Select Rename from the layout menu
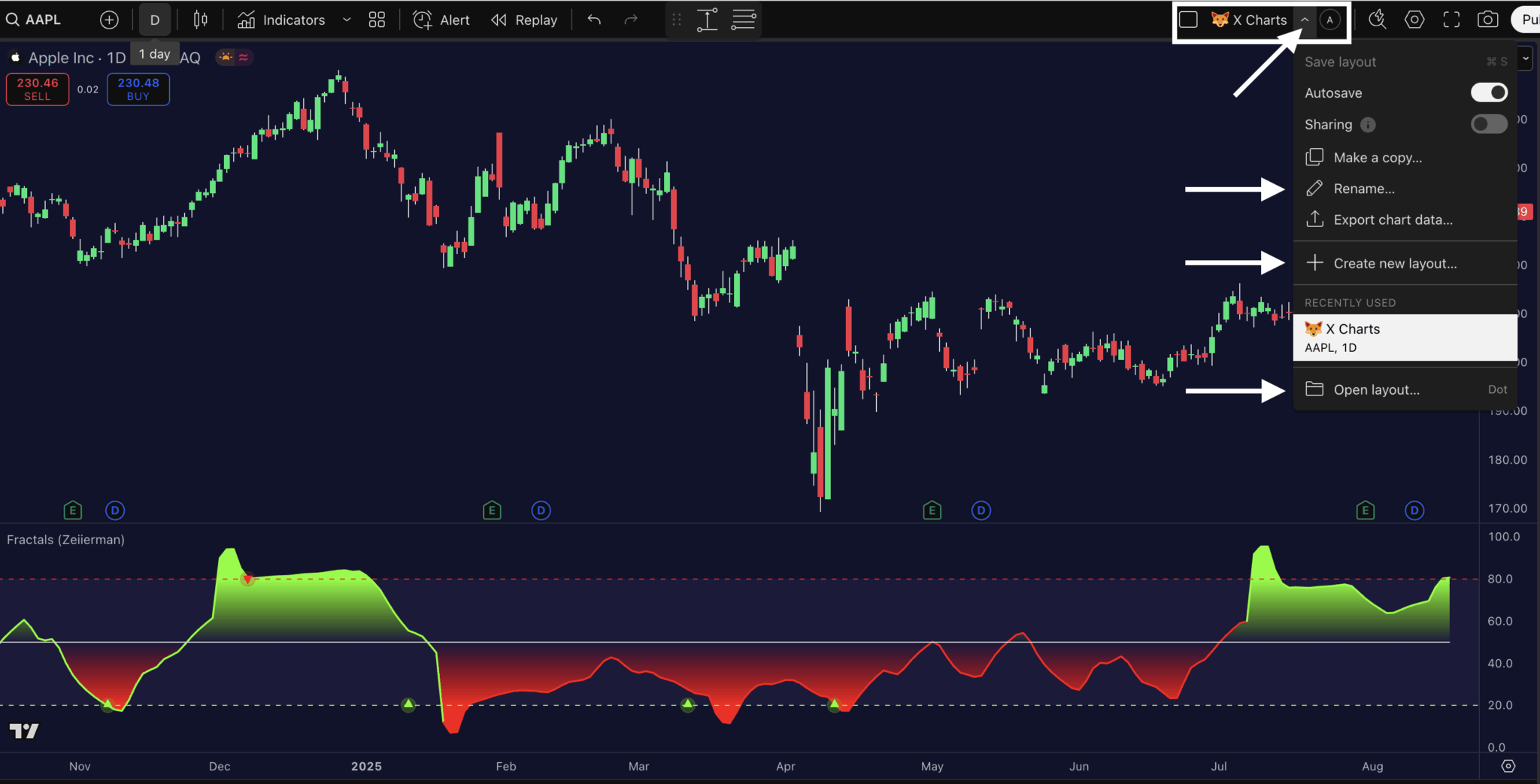This screenshot has height=784, width=1540. coord(1365,188)
